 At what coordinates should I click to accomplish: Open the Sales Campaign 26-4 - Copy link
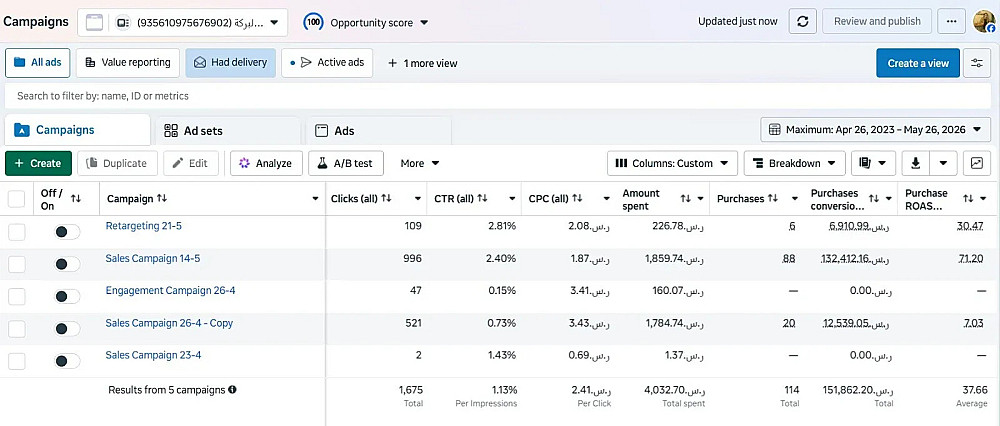[x=169, y=323]
